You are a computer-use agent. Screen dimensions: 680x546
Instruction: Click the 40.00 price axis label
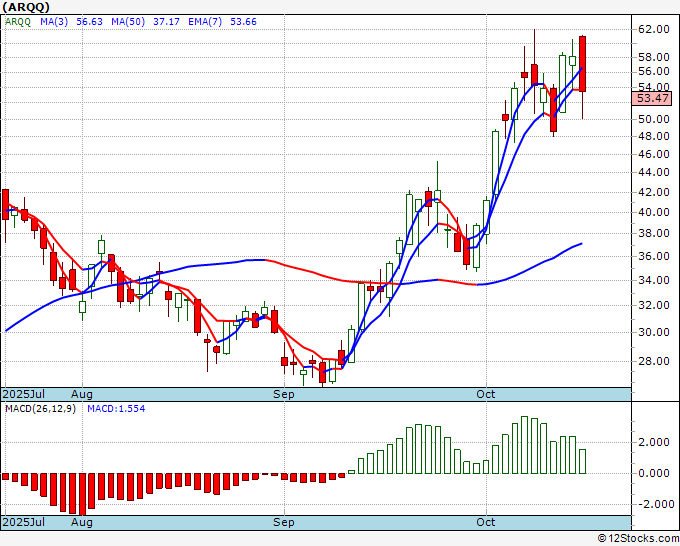point(654,212)
